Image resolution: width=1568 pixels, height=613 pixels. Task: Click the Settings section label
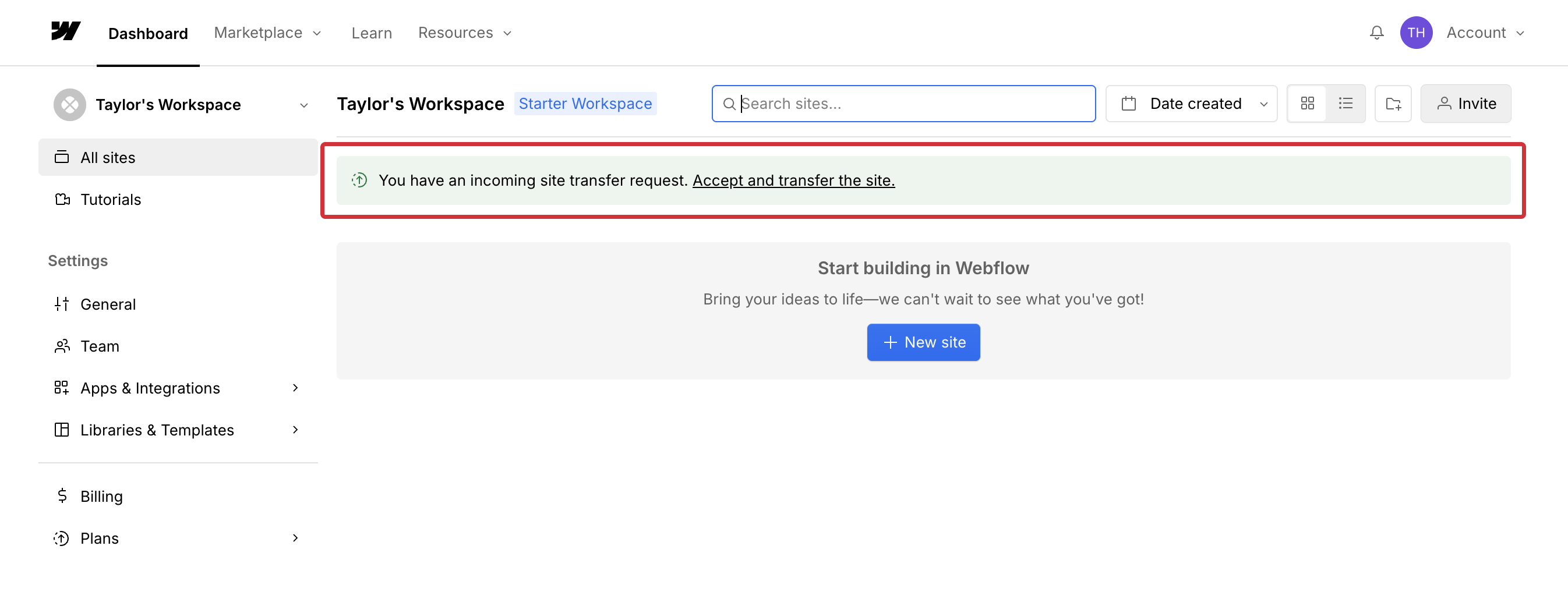tap(78, 261)
